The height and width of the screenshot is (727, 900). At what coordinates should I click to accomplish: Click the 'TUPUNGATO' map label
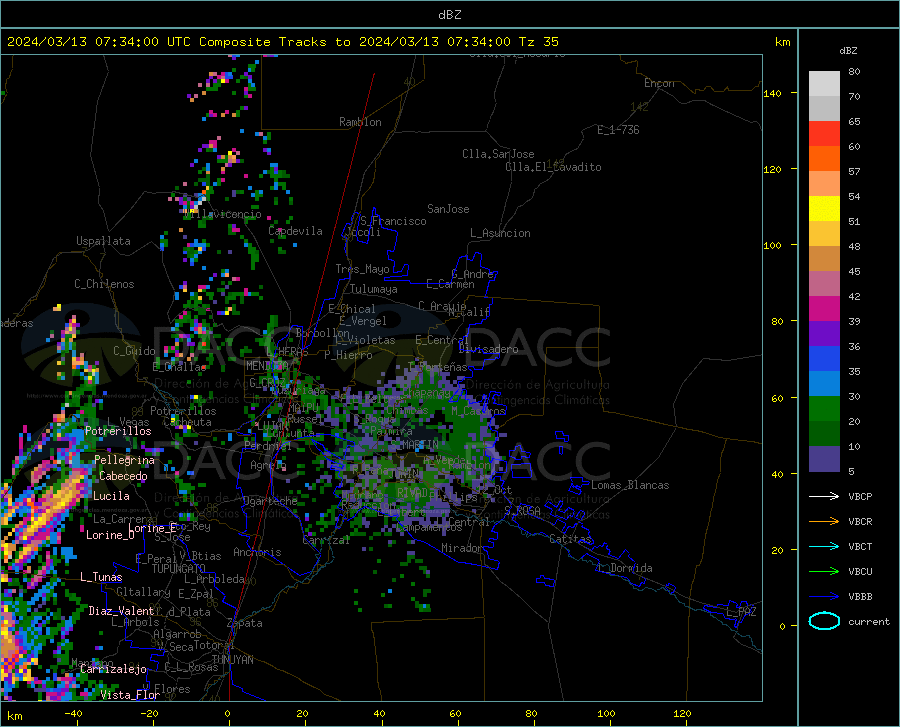pos(179,569)
